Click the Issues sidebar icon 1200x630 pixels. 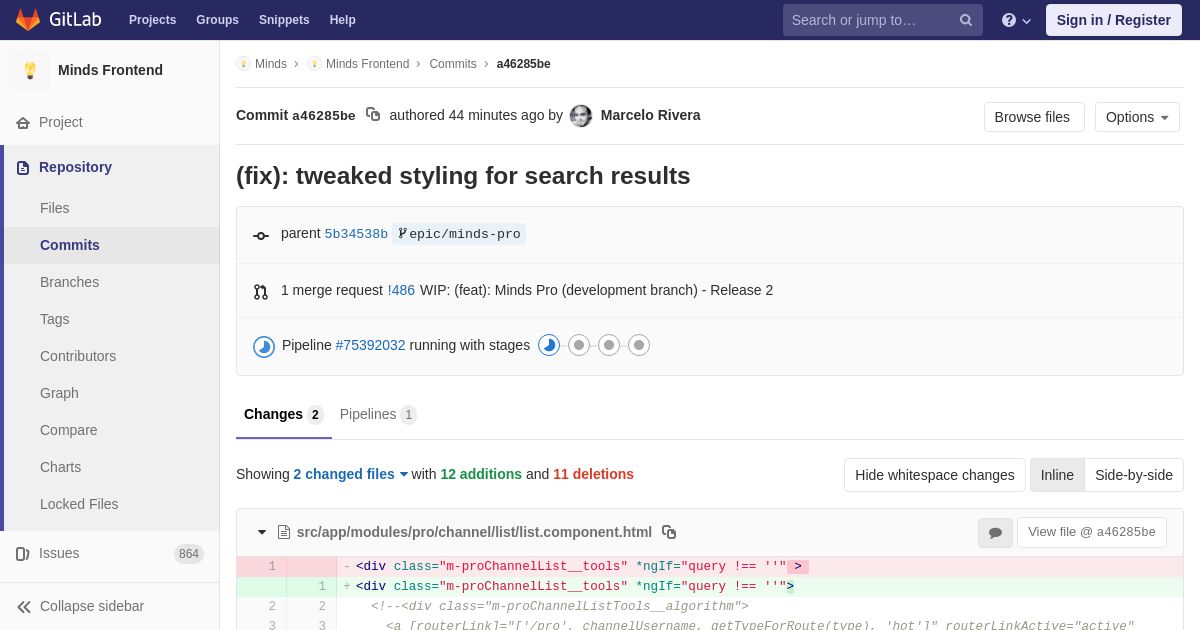tap(23, 554)
